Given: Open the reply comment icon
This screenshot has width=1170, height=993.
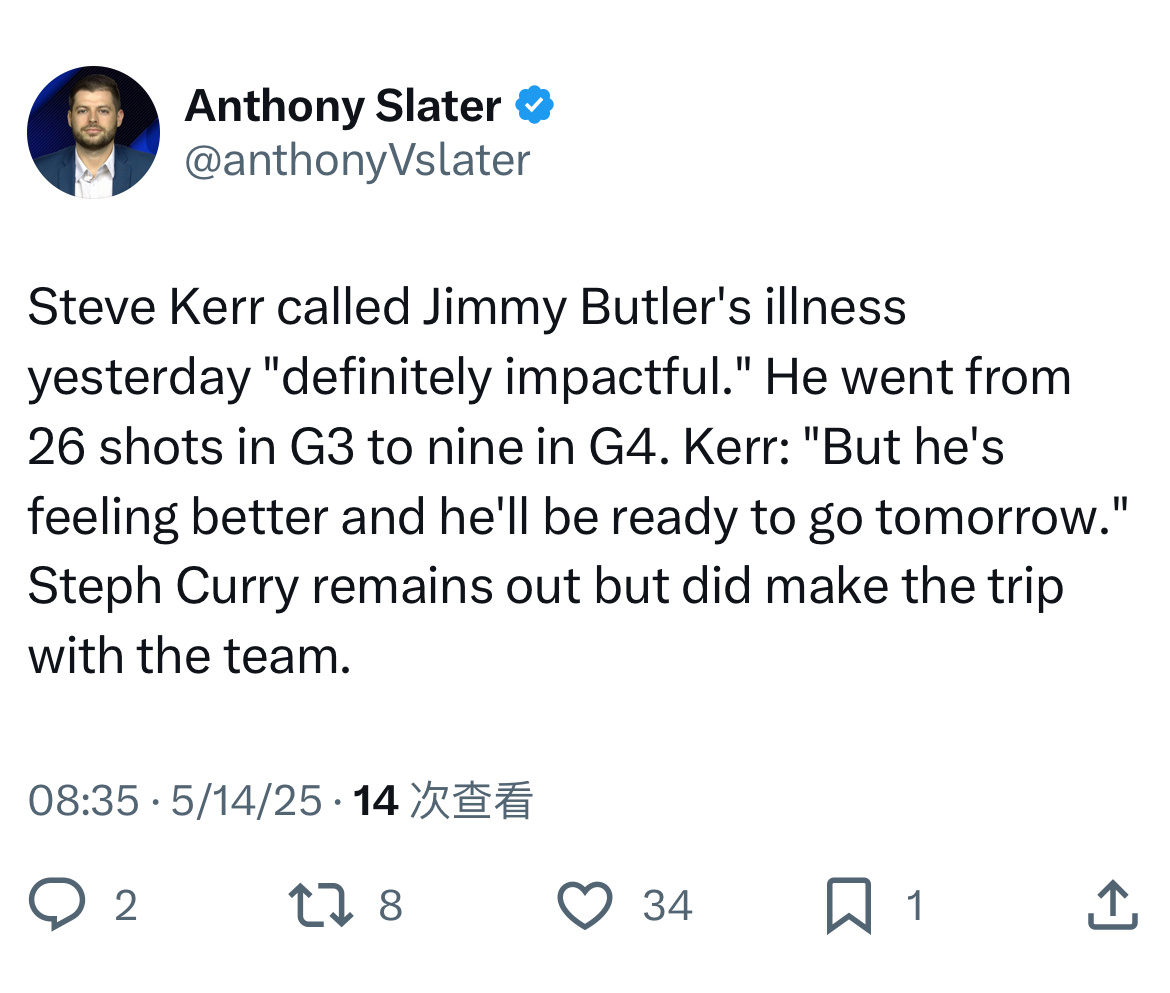Looking at the screenshot, I should [x=57, y=904].
